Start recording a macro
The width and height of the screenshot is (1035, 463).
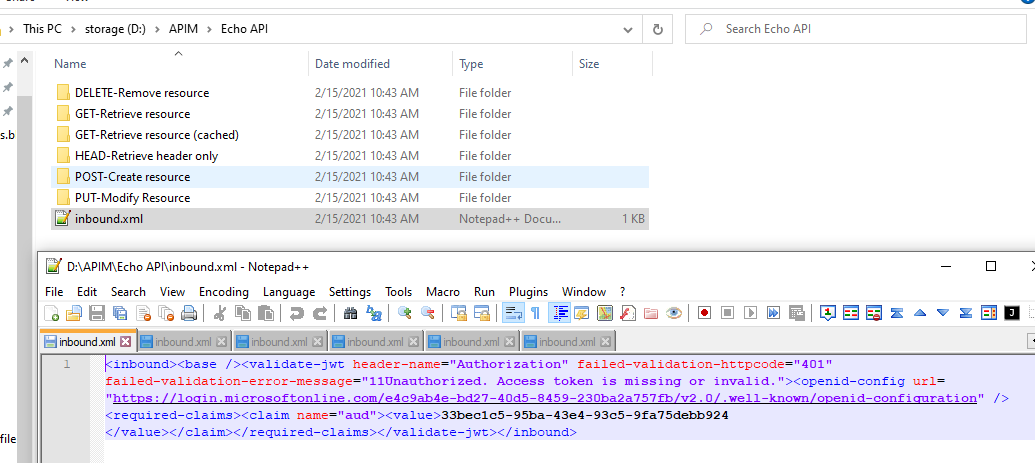pyautogui.click(x=704, y=313)
